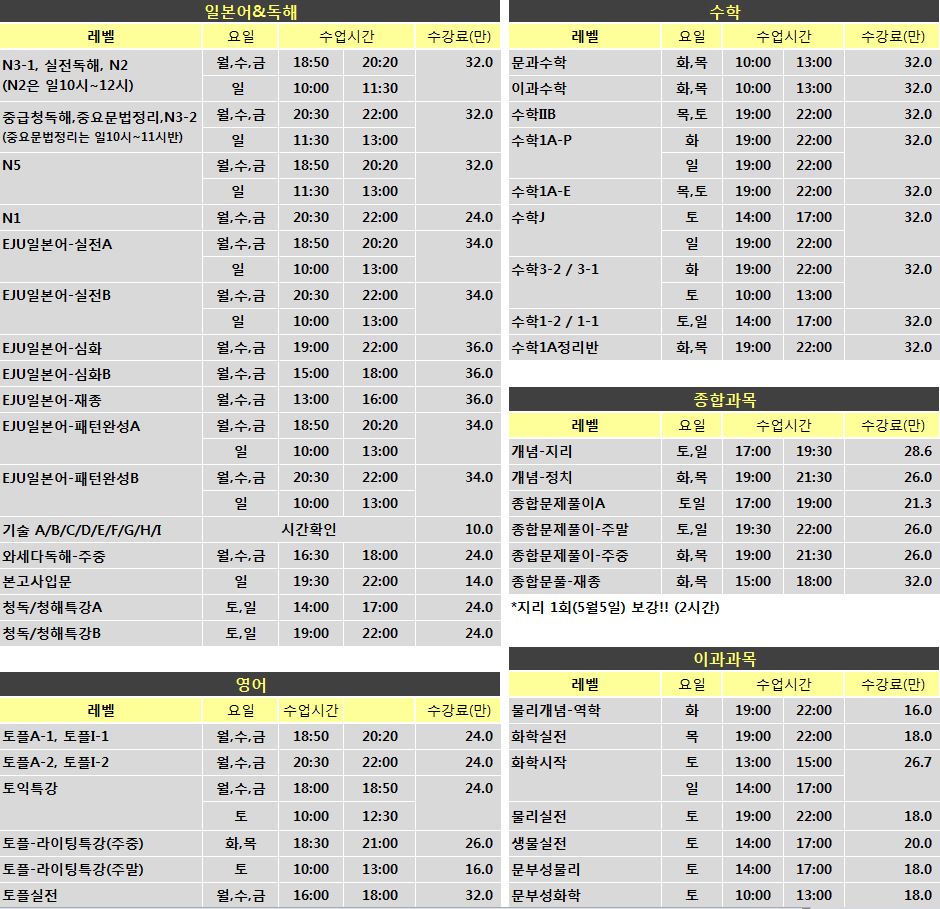Click the N1 level cell
This screenshot has height=909, width=940.
coord(101,218)
